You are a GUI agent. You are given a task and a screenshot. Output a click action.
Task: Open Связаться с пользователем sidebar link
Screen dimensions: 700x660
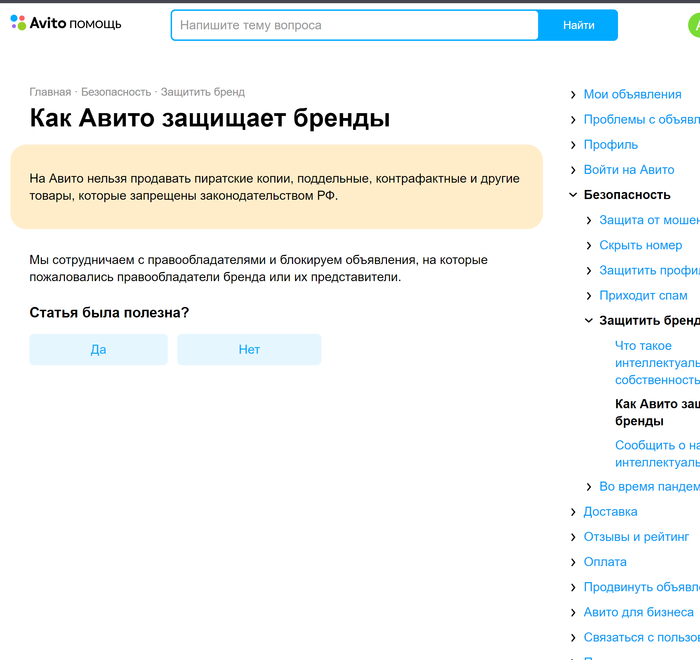[x=642, y=637]
